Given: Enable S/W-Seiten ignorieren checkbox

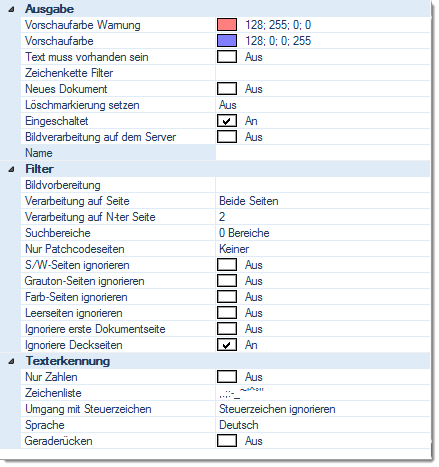Looking at the screenshot, I should pyautogui.click(x=227, y=265).
